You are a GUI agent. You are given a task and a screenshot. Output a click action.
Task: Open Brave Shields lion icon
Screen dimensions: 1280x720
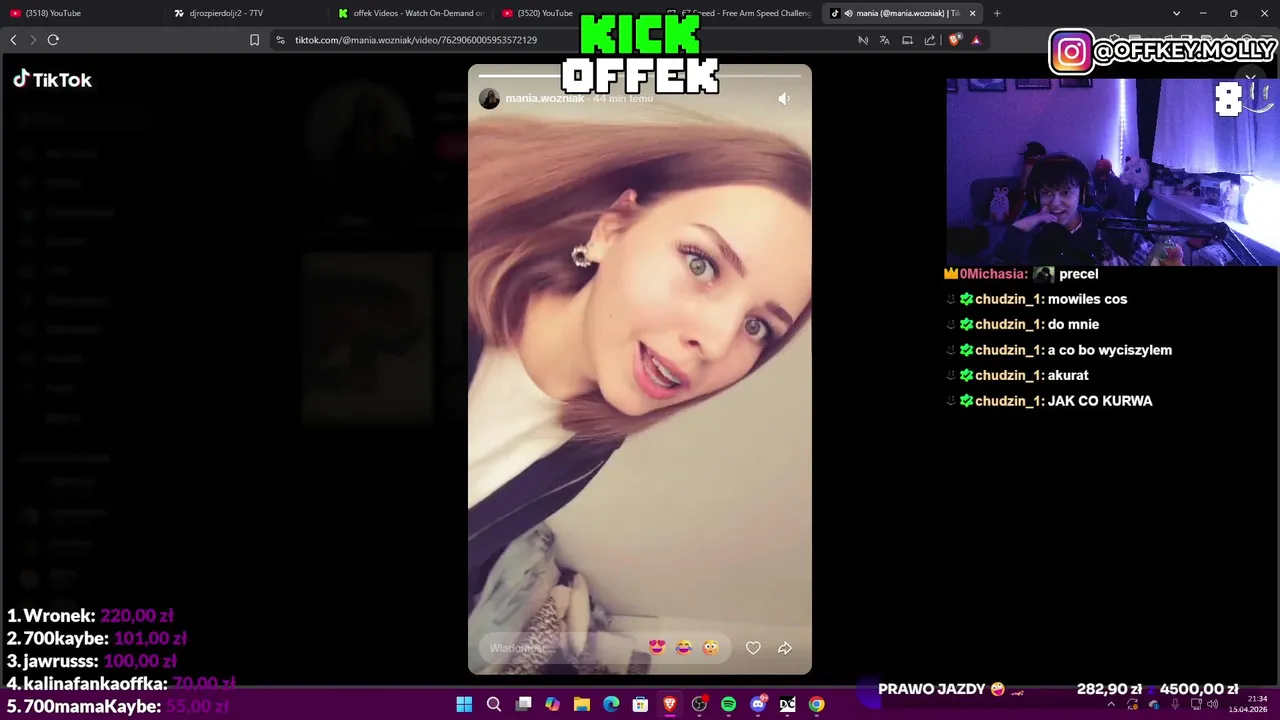(955, 40)
